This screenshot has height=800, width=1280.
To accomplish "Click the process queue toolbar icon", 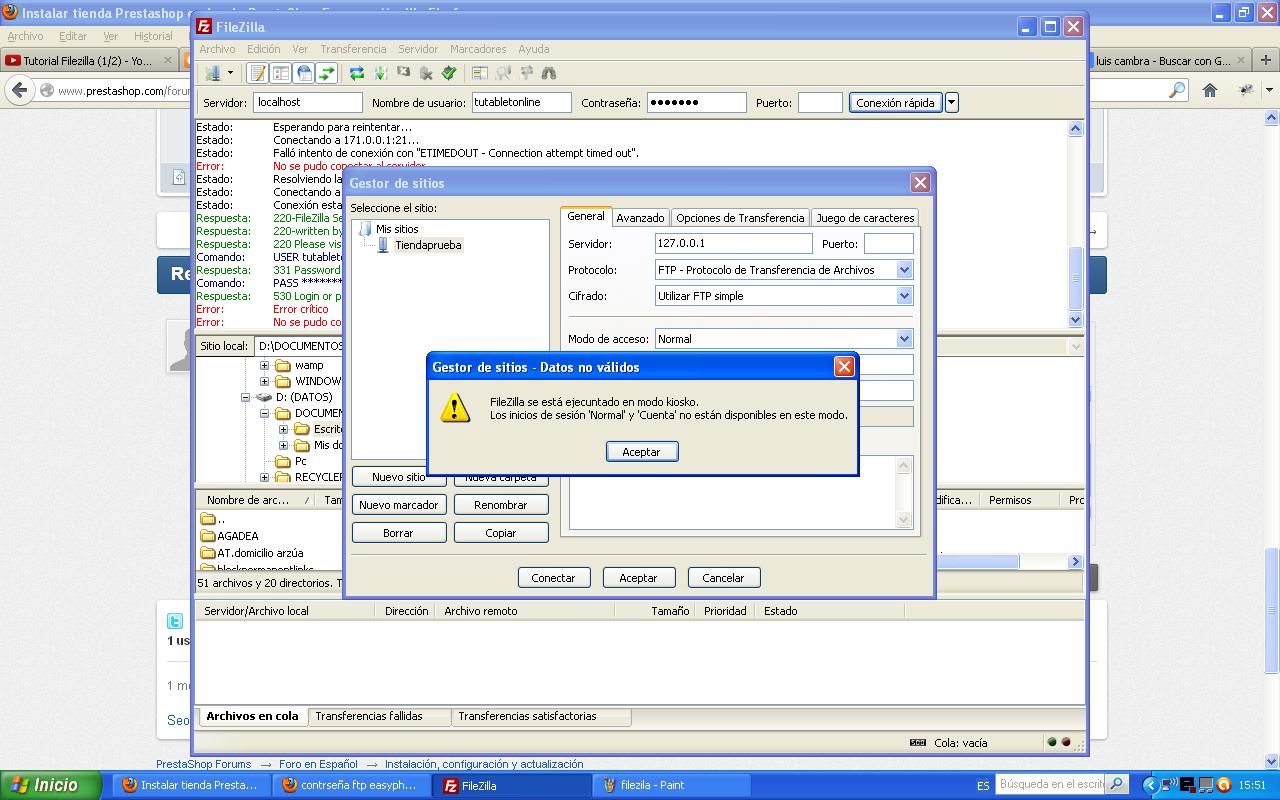I will tap(380, 73).
